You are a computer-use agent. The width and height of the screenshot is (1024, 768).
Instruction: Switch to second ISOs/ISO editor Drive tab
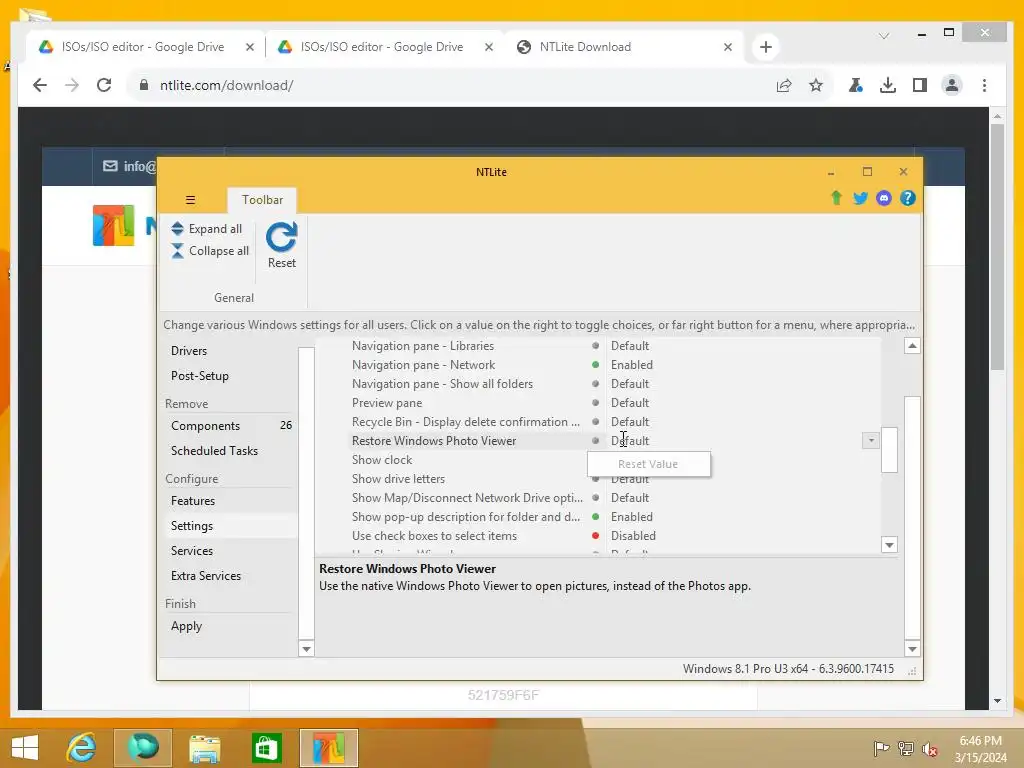382,47
